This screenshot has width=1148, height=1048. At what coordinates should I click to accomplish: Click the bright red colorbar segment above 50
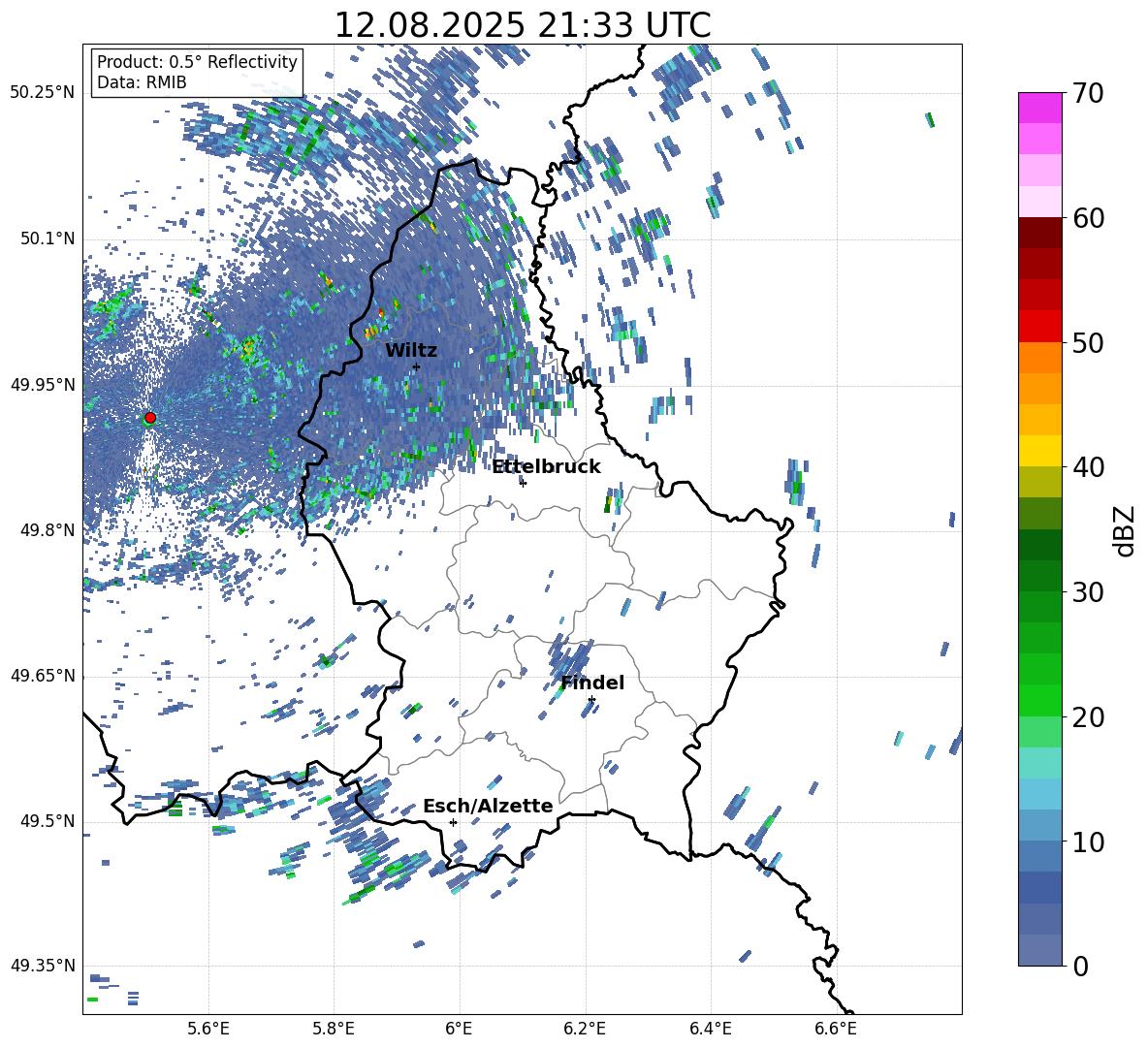1039,327
